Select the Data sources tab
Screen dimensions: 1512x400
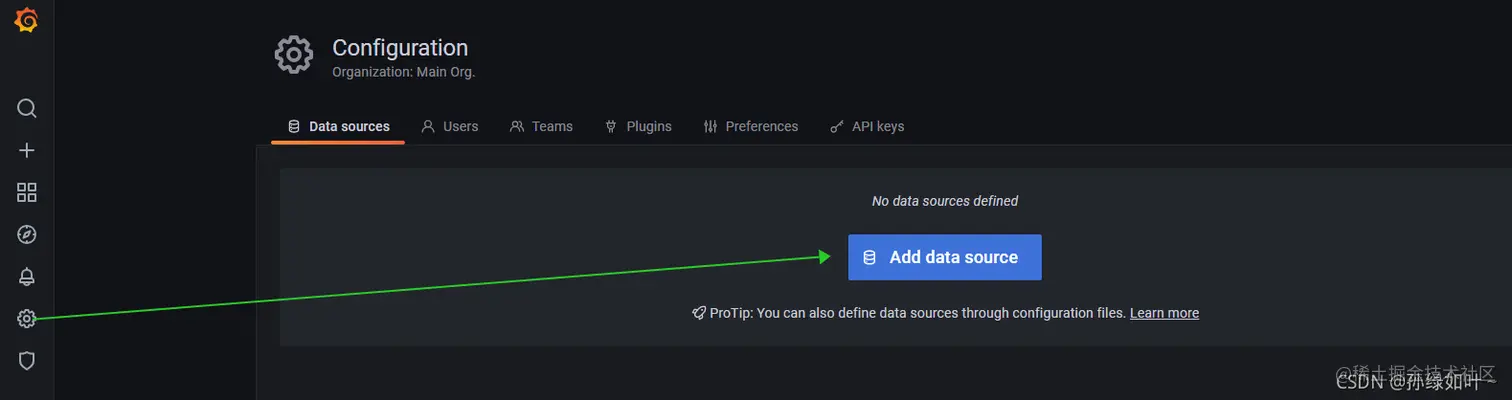pos(338,127)
